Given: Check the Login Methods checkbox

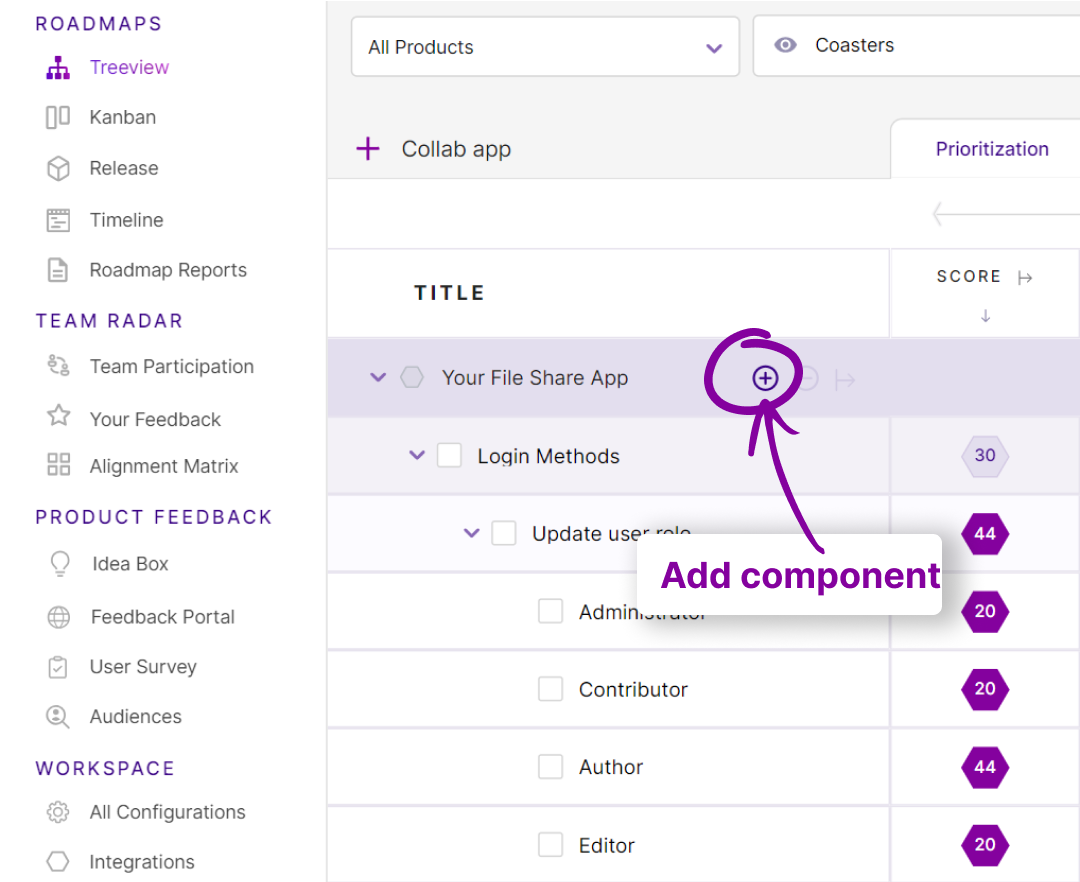Looking at the screenshot, I should coord(447,455).
